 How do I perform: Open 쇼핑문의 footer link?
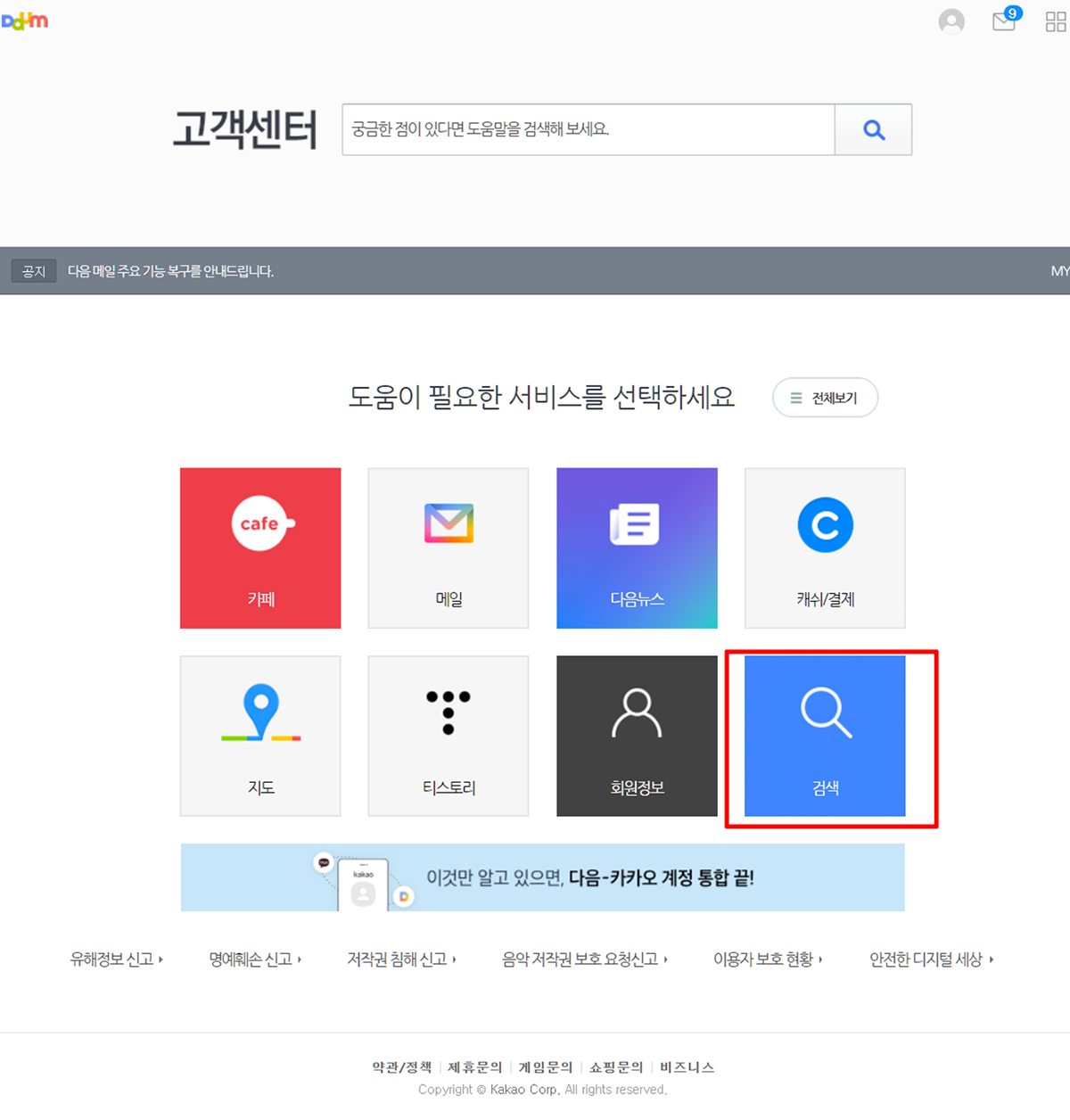click(616, 1067)
